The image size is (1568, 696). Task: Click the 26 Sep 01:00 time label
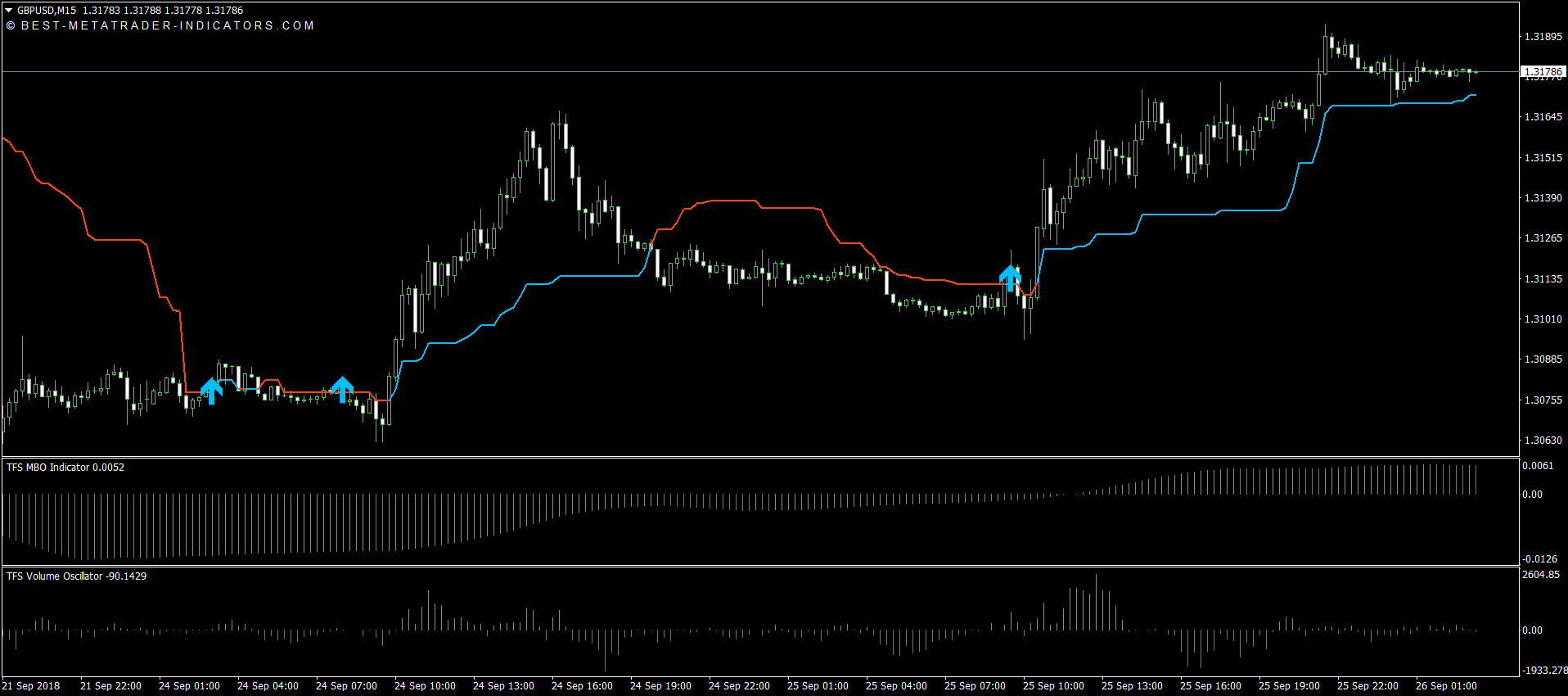point(1446,686)
